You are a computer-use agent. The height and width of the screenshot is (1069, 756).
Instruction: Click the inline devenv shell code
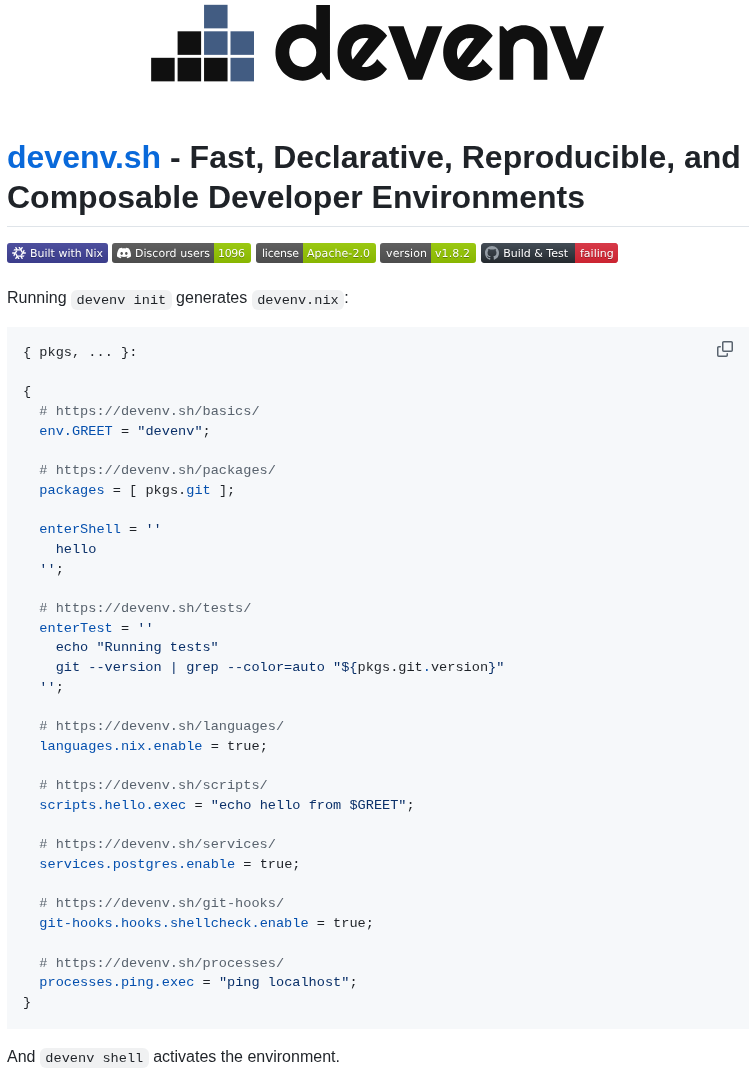(x=94, y=1057)
